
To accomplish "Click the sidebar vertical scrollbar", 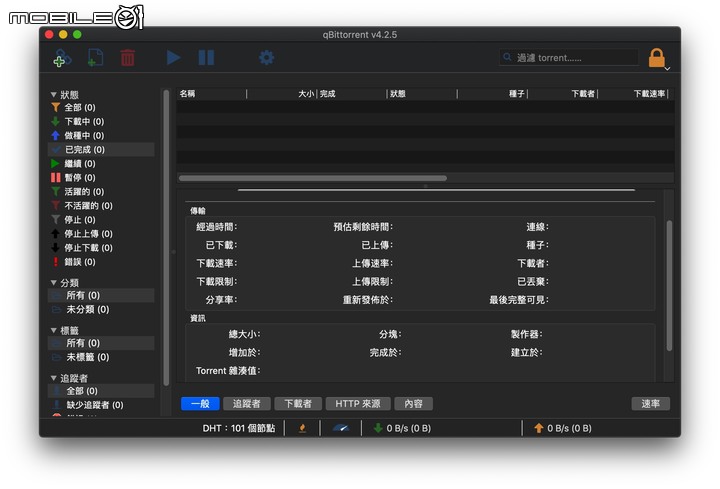I will tap(166, 238).
